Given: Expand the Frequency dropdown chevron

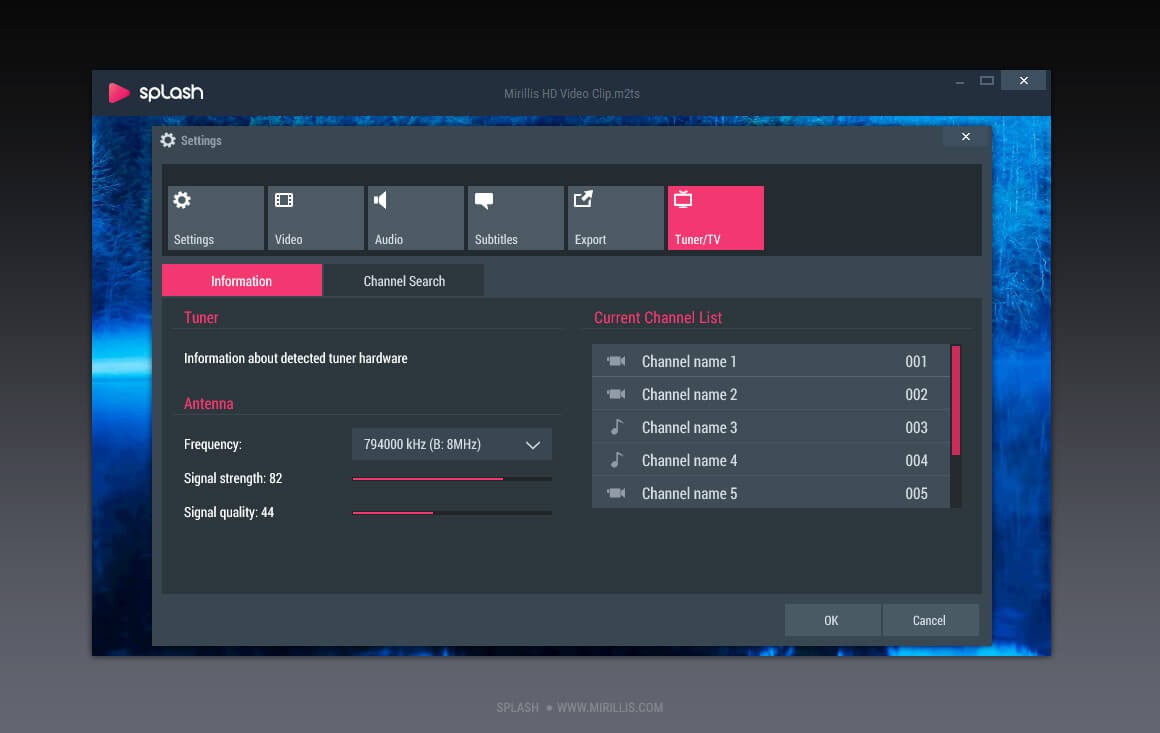Looking at the screenshot, I should point(533,445).
